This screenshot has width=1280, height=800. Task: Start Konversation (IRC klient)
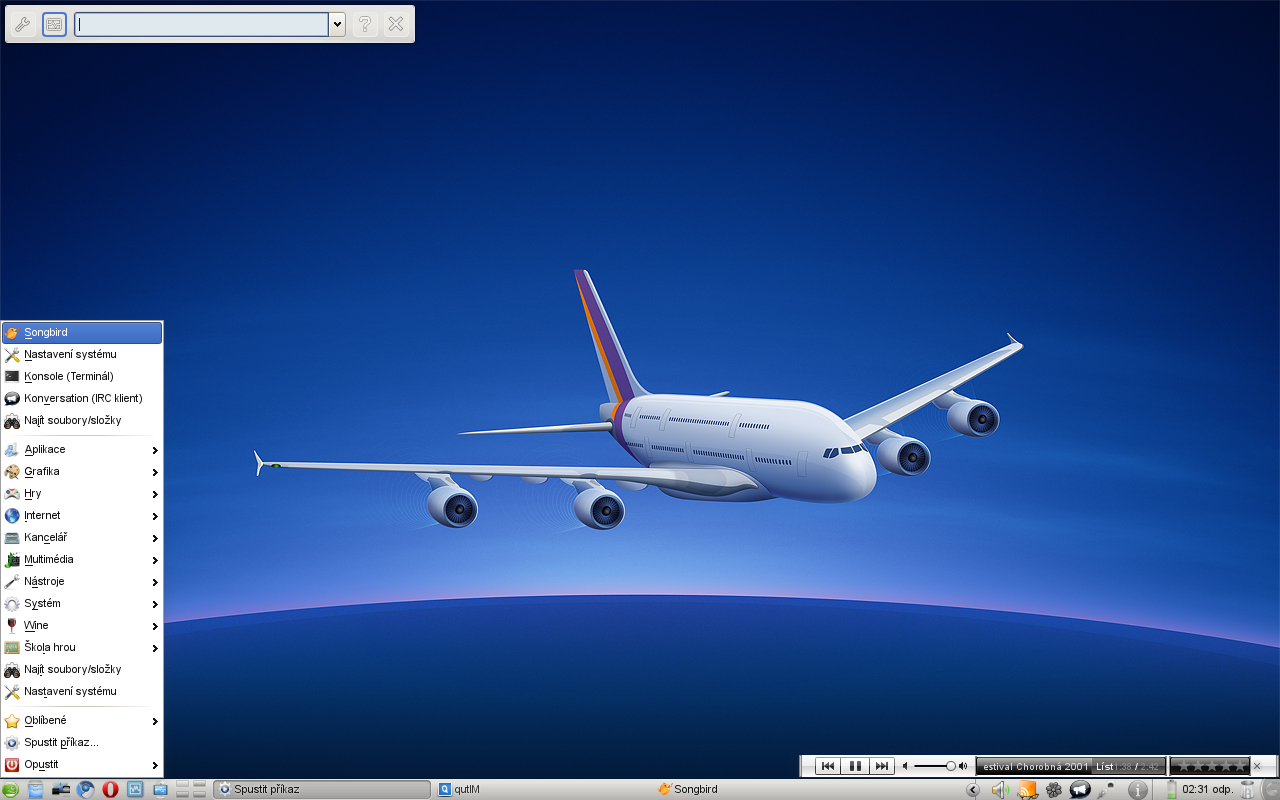pyautogui.click(x=82, y=398)
